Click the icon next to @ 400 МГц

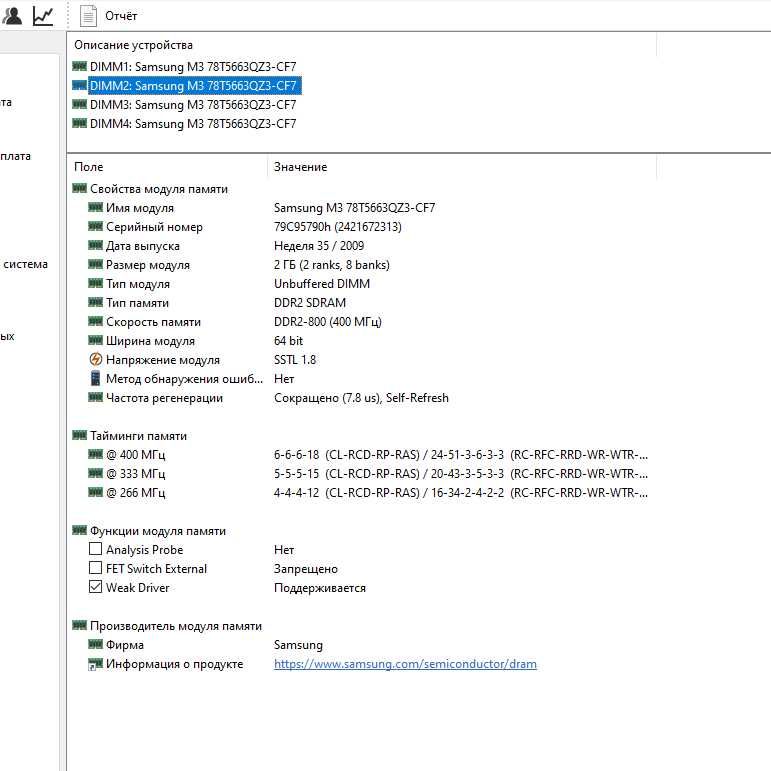coord(95,454)
